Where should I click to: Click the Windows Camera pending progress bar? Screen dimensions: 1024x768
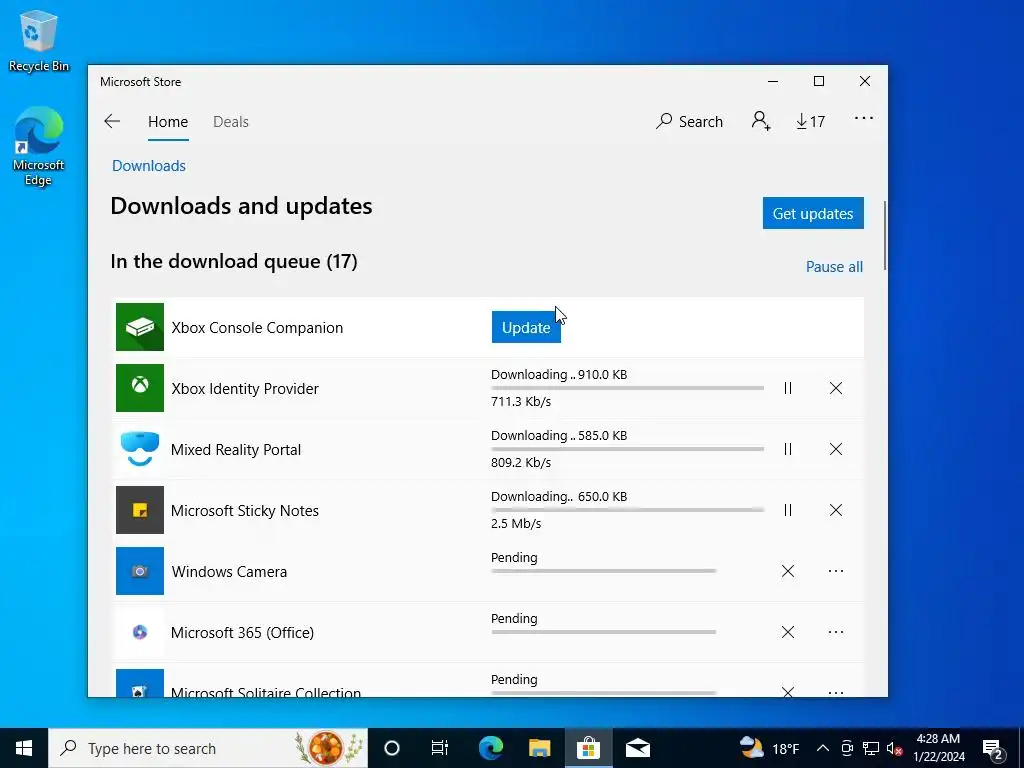point(603,571)
